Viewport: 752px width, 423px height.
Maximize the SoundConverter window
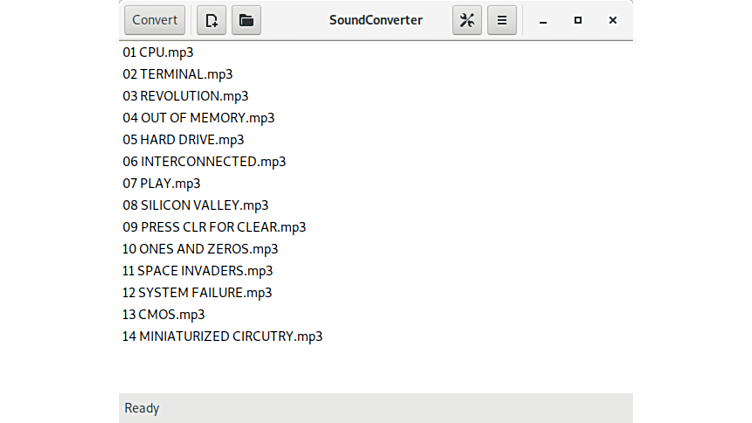tap(578, 20)
